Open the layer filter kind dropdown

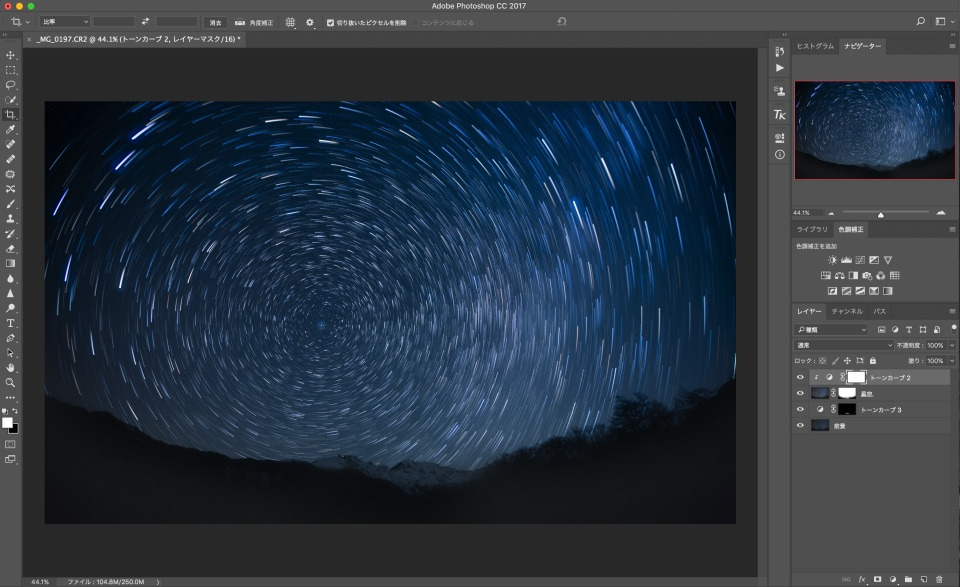(831, 330)
